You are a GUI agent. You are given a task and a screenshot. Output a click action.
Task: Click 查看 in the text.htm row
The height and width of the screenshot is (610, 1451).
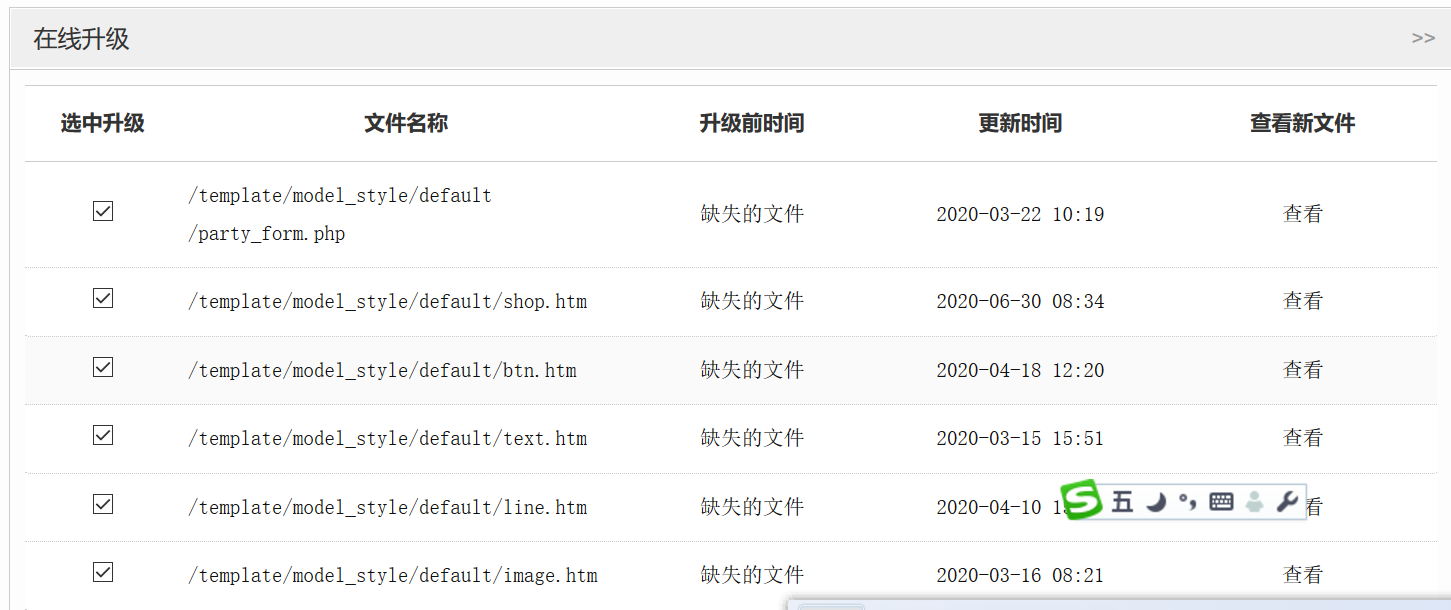(x=1302, y=438)
